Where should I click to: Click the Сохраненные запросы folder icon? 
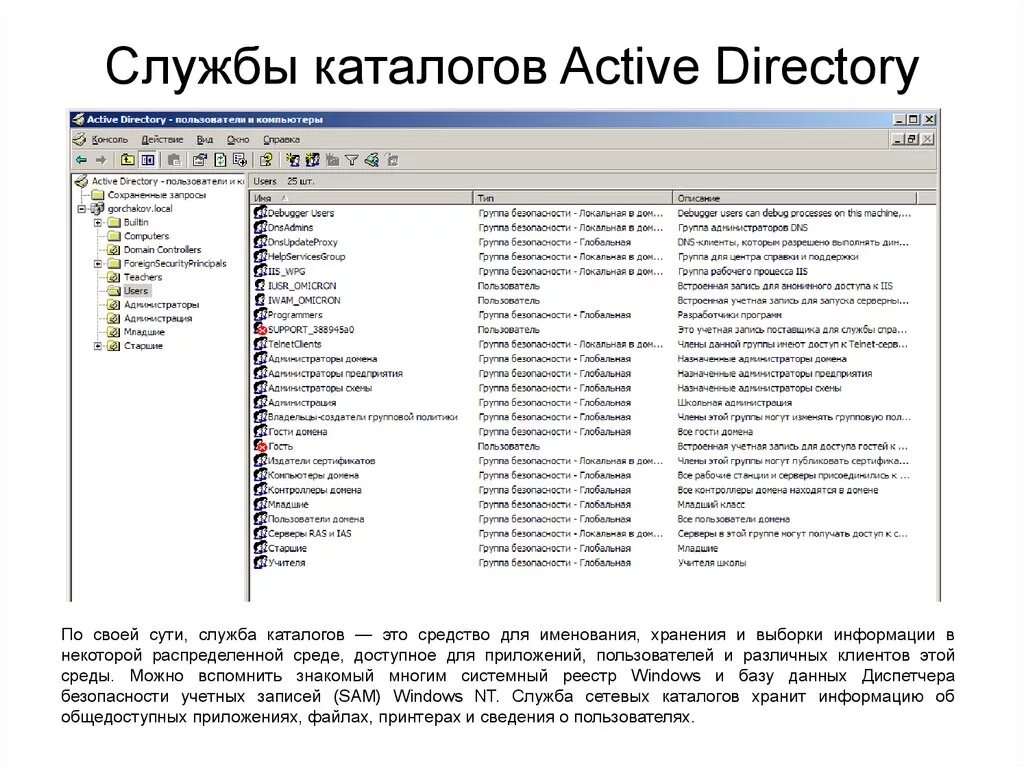pos(97,195)
